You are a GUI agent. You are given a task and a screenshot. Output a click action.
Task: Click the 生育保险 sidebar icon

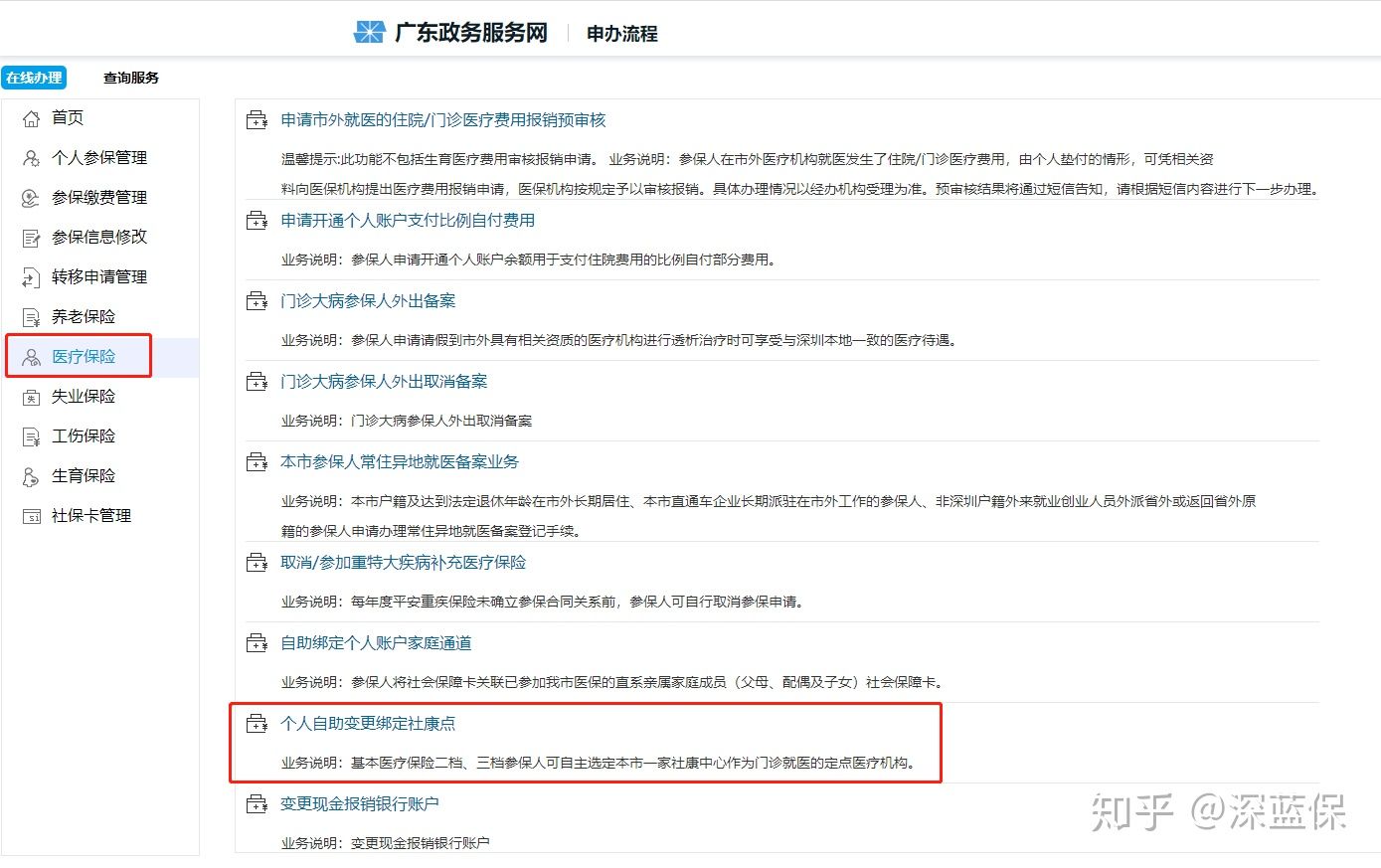(x=33, y=475)
